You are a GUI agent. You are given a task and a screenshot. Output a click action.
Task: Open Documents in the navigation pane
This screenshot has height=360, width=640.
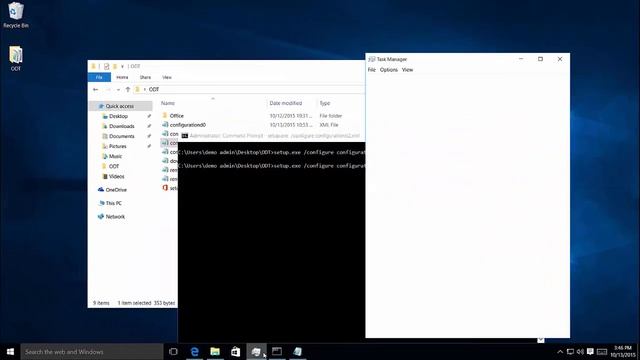[122, 136]
